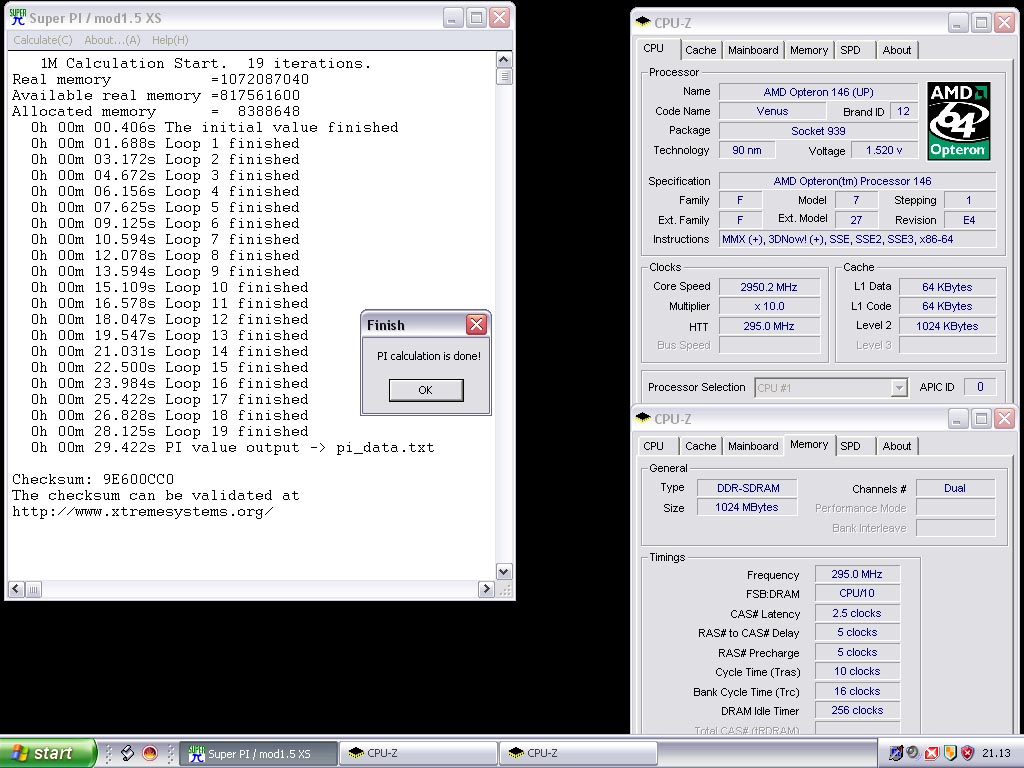Click the Name field AMD Opteron 146 (UP)

click(818, 92)
